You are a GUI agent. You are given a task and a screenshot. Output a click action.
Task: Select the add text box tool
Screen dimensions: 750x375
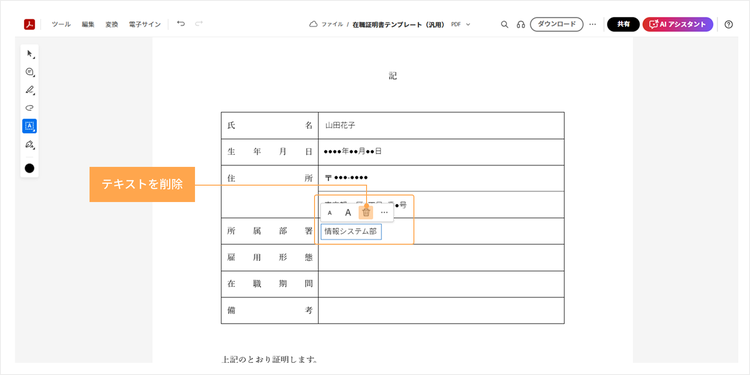click(29, 126)
